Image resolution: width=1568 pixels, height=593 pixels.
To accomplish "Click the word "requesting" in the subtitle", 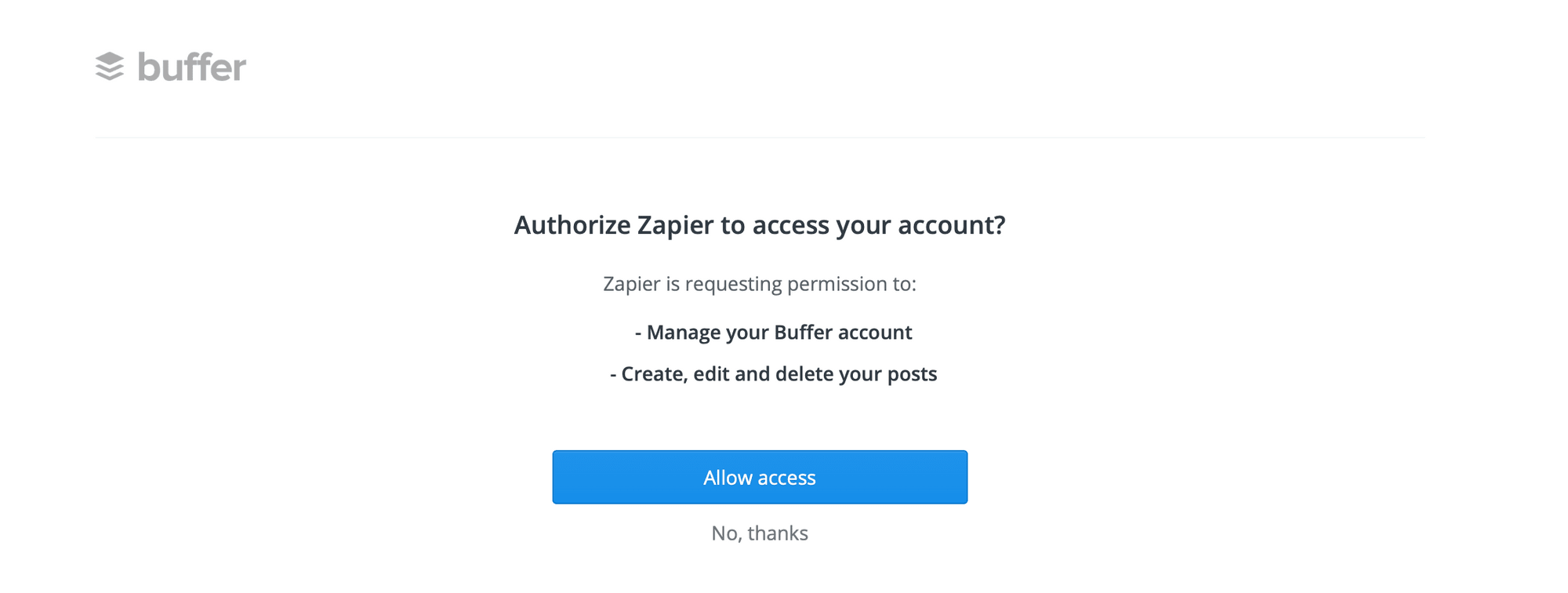I will click(733, 284).
